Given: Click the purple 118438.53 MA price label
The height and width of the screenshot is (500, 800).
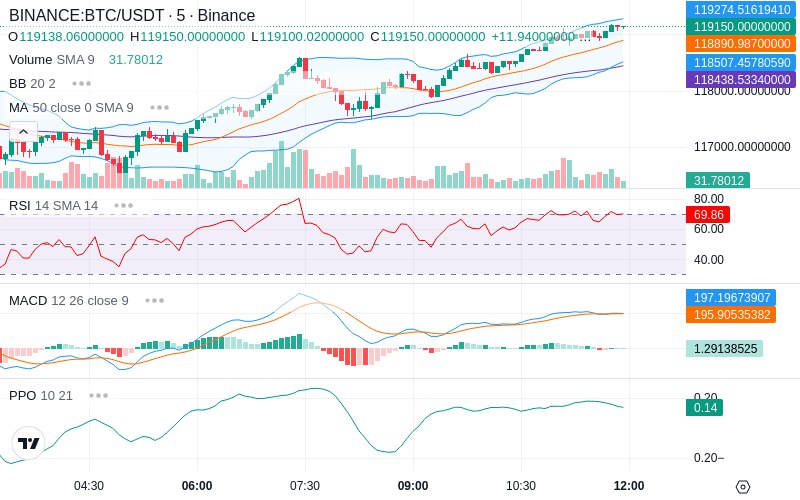Looking at the screenshot, I should 741,80.
